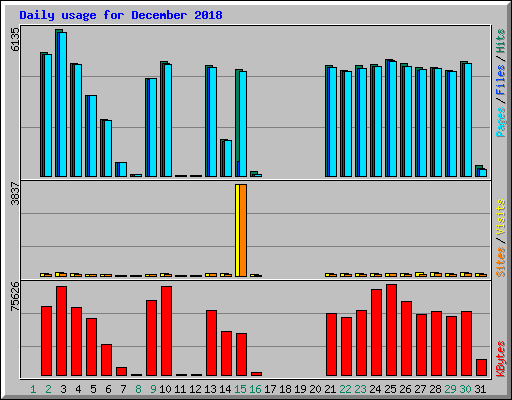Click day label 22 on the x-axis
The width and height of the screenshot is (512, 400).
[x=345, y=389]
